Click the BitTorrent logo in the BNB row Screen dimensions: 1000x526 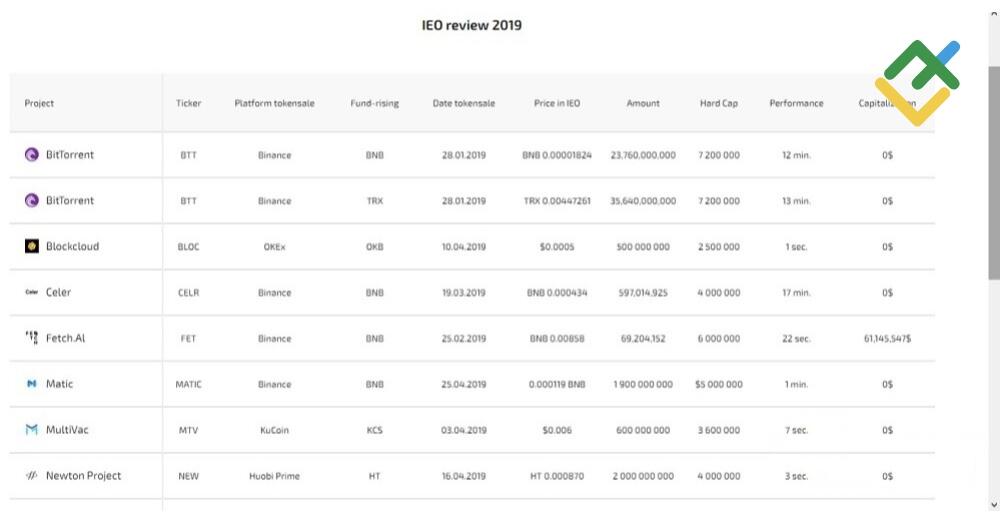click(x=31, y=154)
